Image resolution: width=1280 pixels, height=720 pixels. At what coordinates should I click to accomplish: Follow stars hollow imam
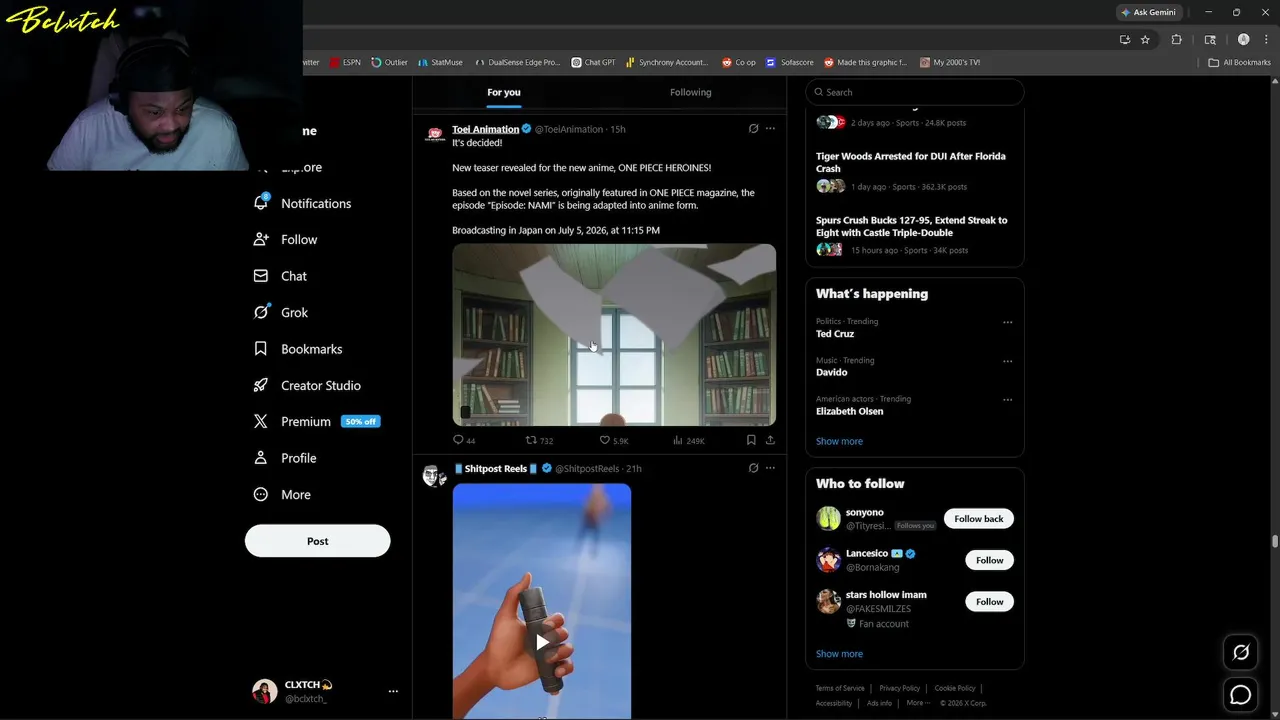[990, 601]
